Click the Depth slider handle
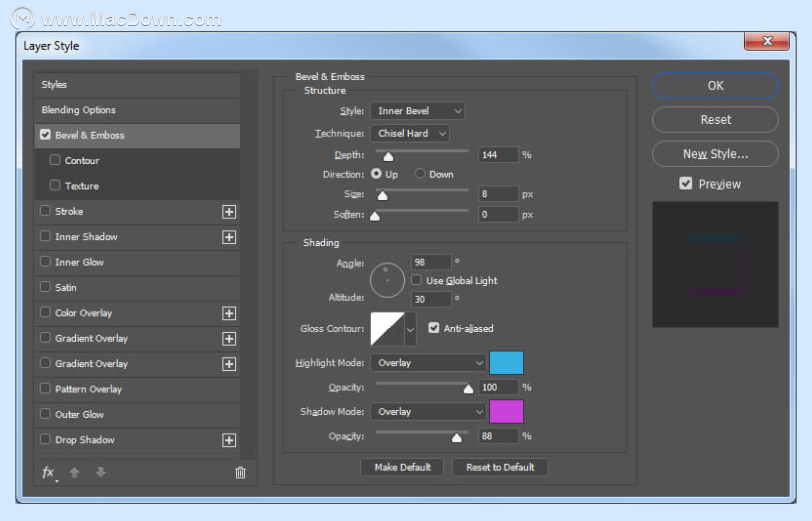The width and height of the screenshot is (812, 521). 388,156
